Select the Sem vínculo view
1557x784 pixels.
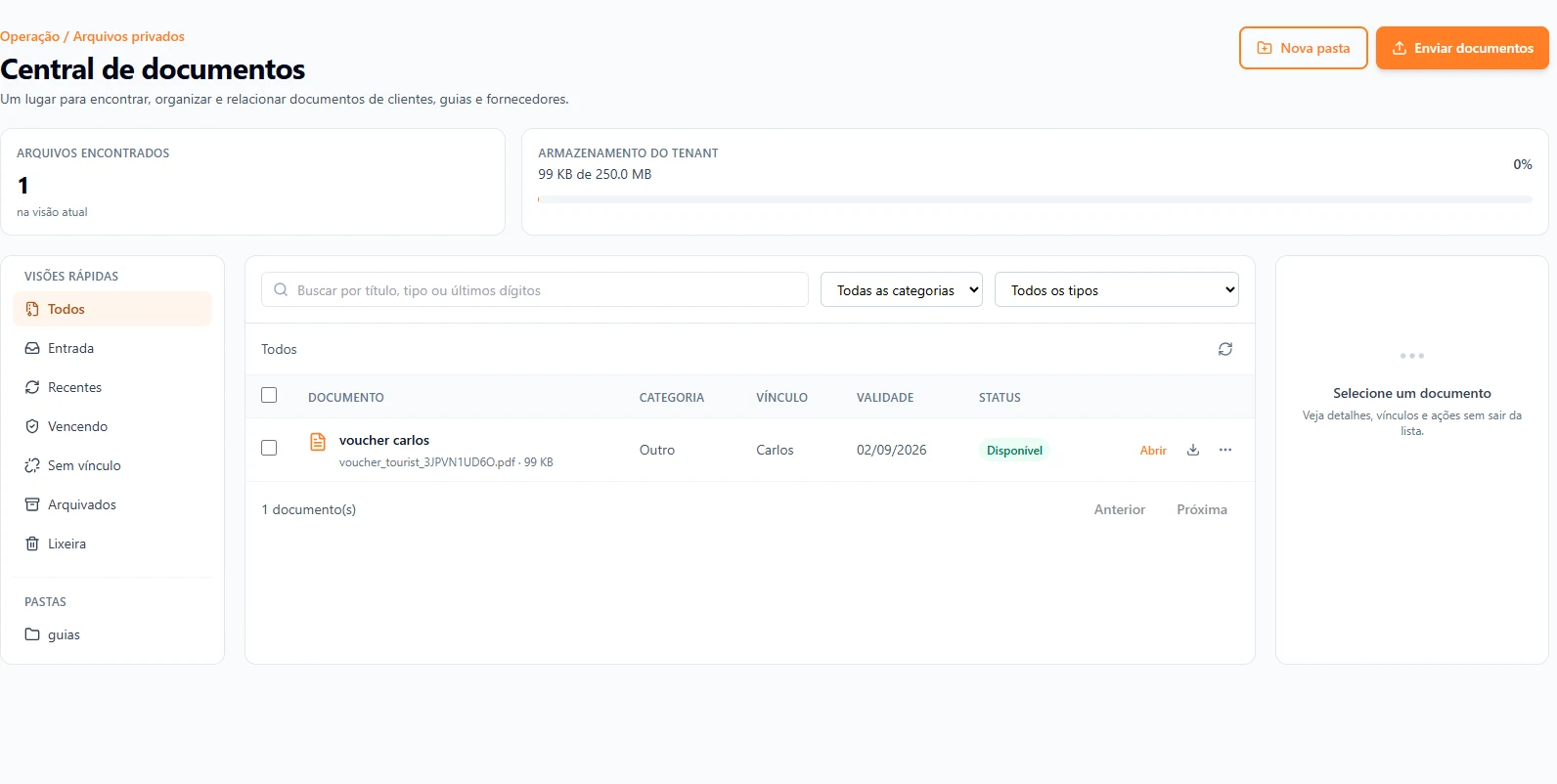[112, 465]
